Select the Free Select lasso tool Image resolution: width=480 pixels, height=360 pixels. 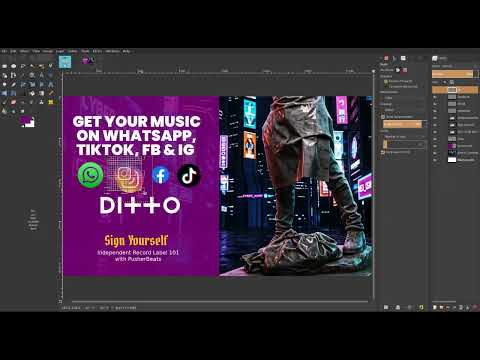pos(23,66)
